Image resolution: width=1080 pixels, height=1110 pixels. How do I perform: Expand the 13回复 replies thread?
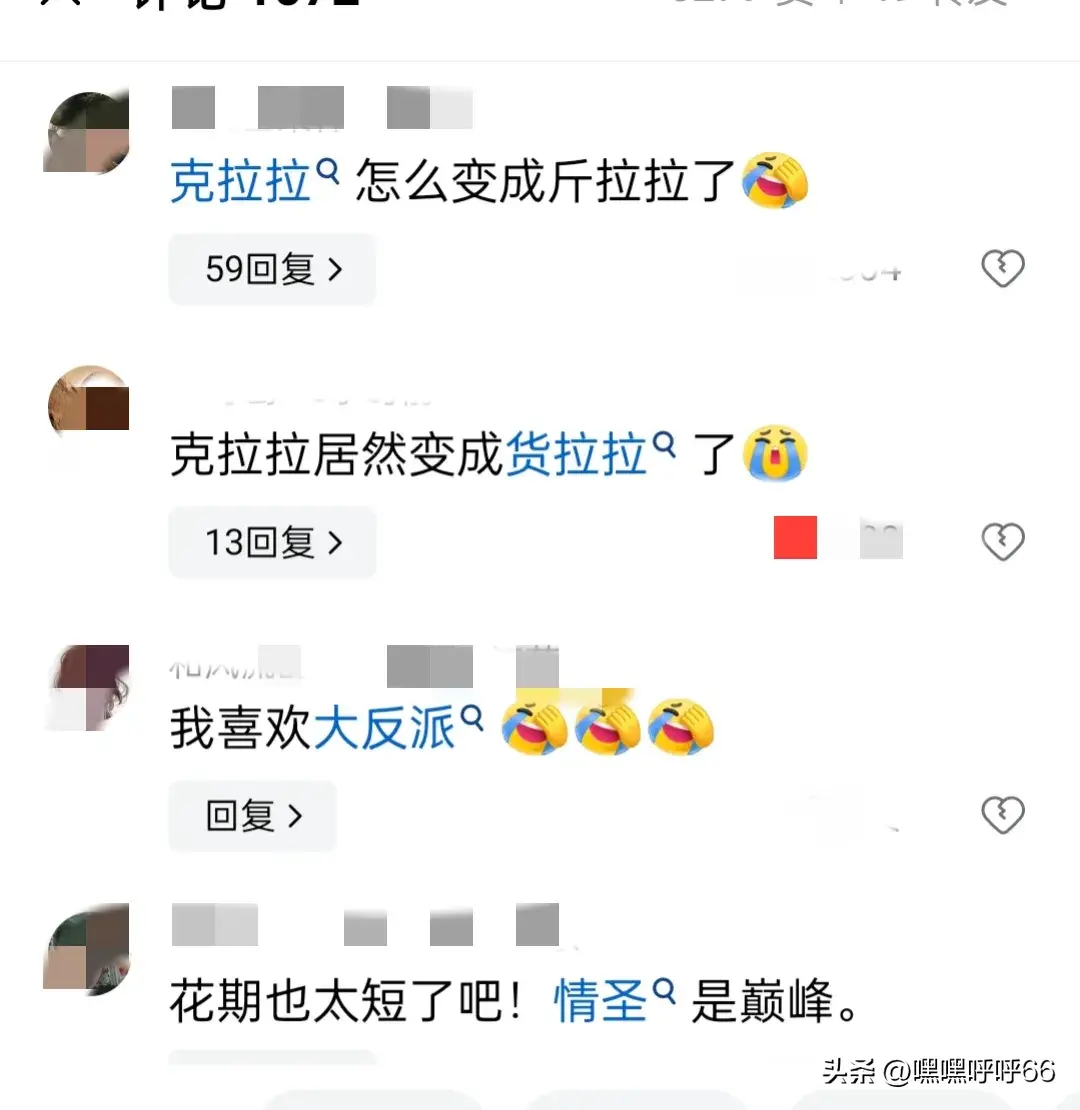pos(272,542)
